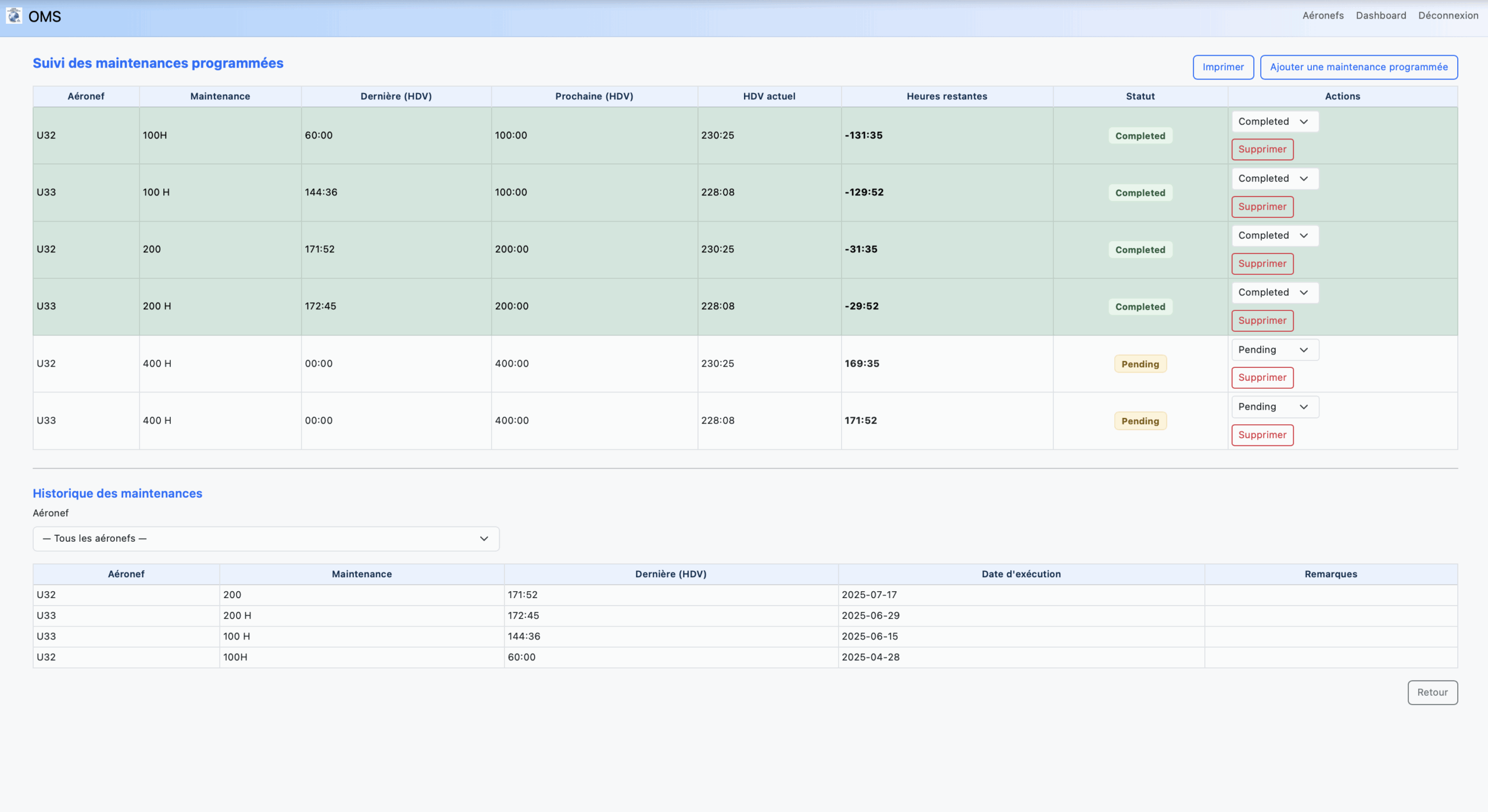The width and height of the screenshot is (1488, 812).
Task: Click Supprimer for the U33 400 H row
Action: click(x=1262, y=435)
